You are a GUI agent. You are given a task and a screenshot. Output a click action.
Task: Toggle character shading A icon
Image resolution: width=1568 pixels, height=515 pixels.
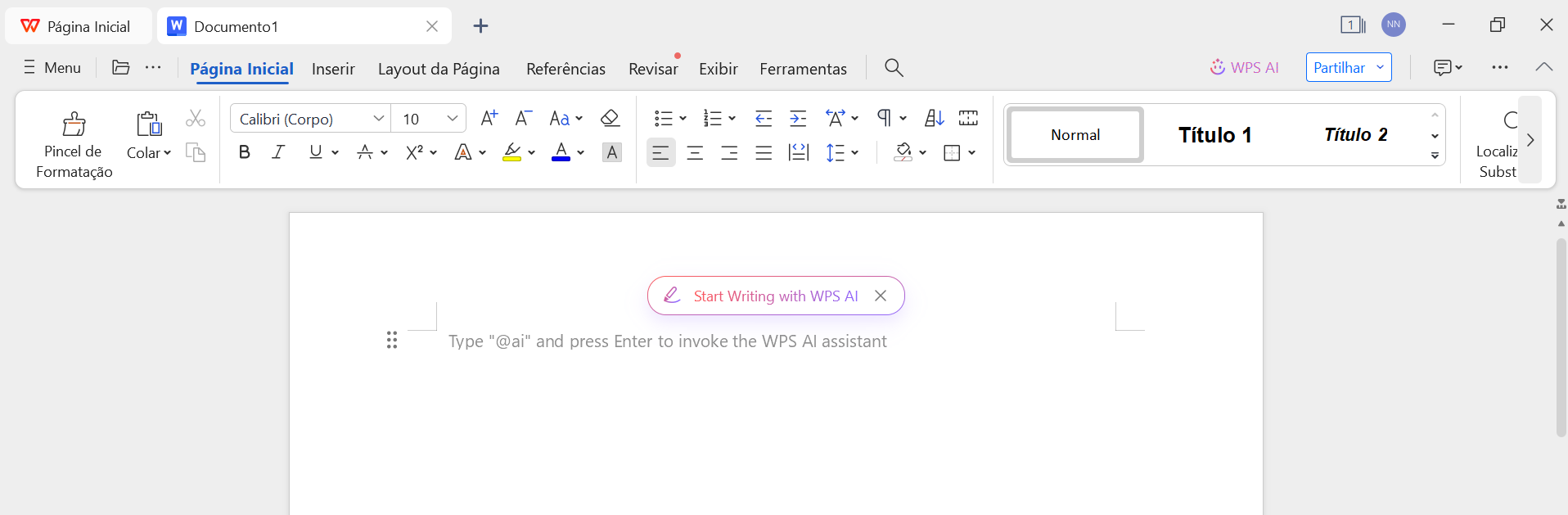(611, 152)
